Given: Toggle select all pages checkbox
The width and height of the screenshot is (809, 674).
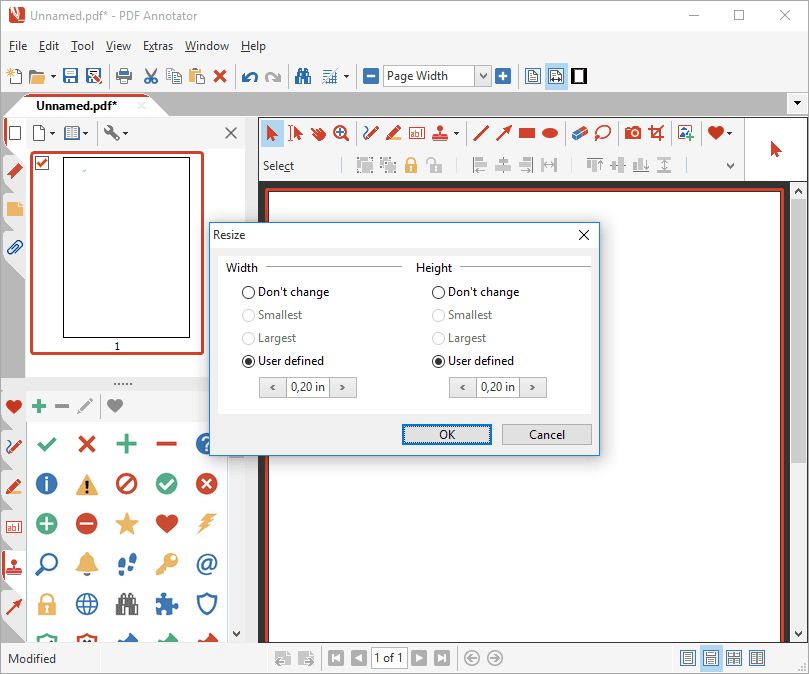Looking at the screenshot, I should [15, 133].
